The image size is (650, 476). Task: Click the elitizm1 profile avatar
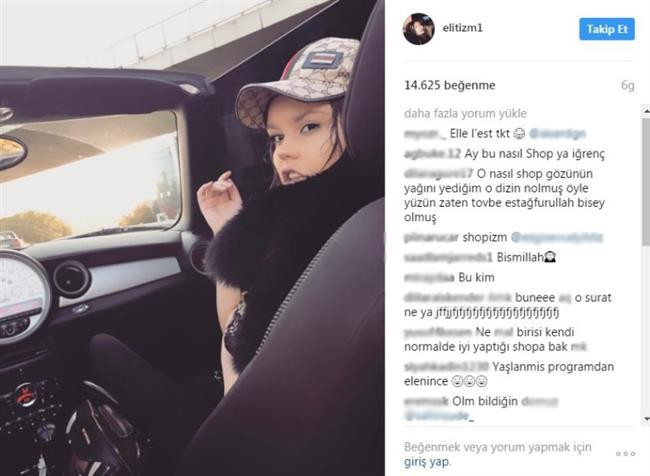[419, 29]
